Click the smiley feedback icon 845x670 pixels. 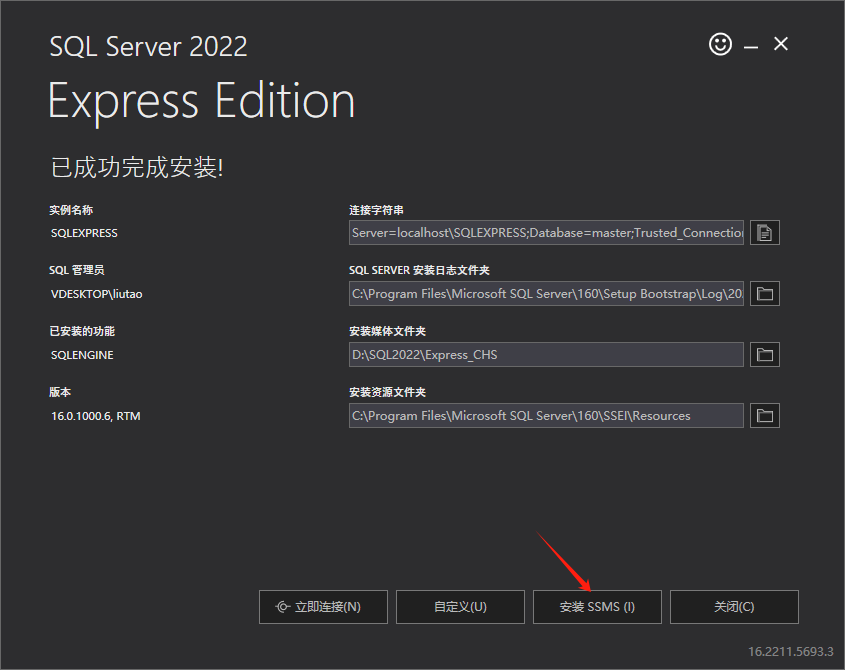pyautogui.click(x=720, y=44)
